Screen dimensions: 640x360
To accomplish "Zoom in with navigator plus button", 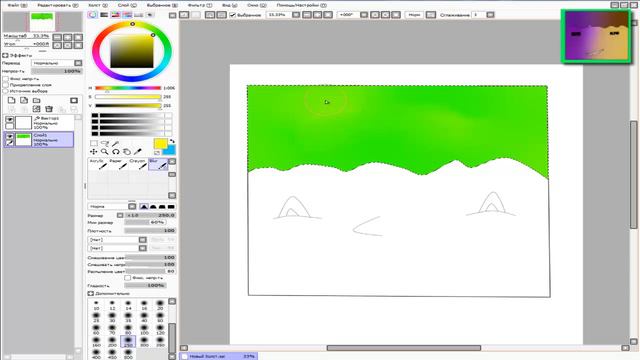I will click(68, 37).
